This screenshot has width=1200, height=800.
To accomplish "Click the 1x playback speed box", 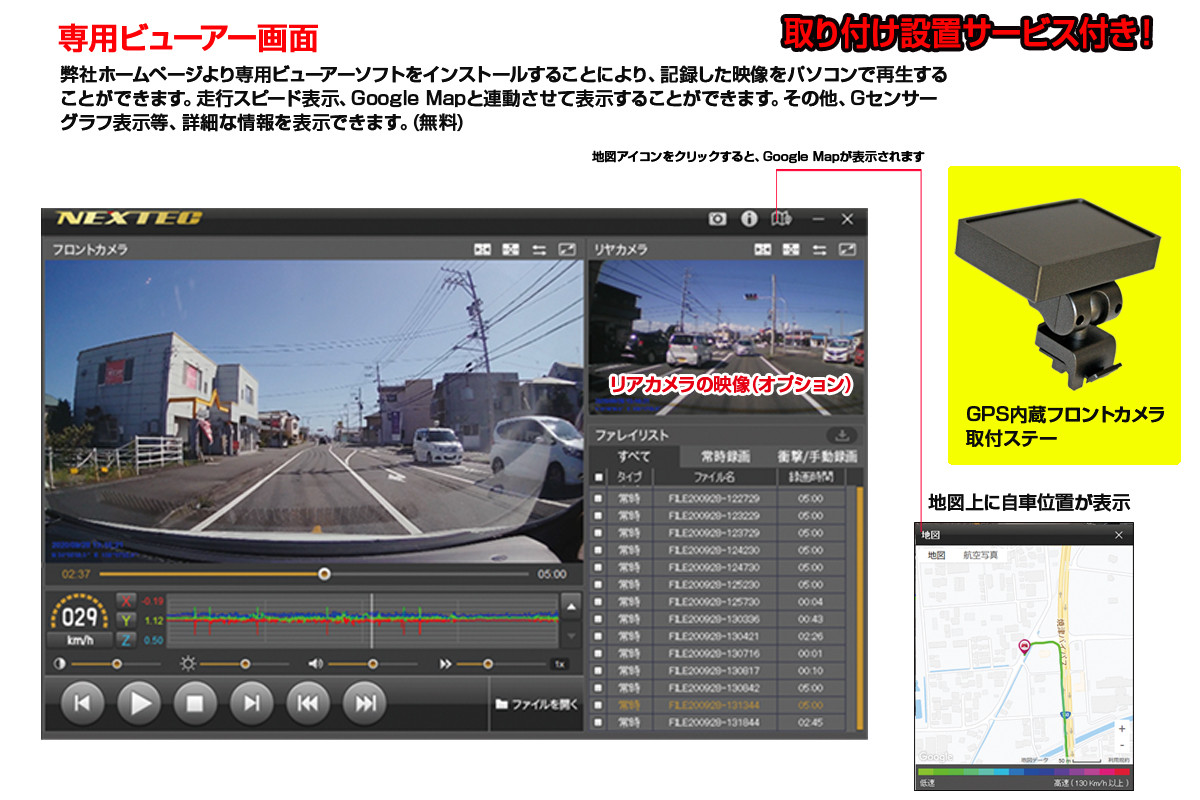I will coord(561,664).
